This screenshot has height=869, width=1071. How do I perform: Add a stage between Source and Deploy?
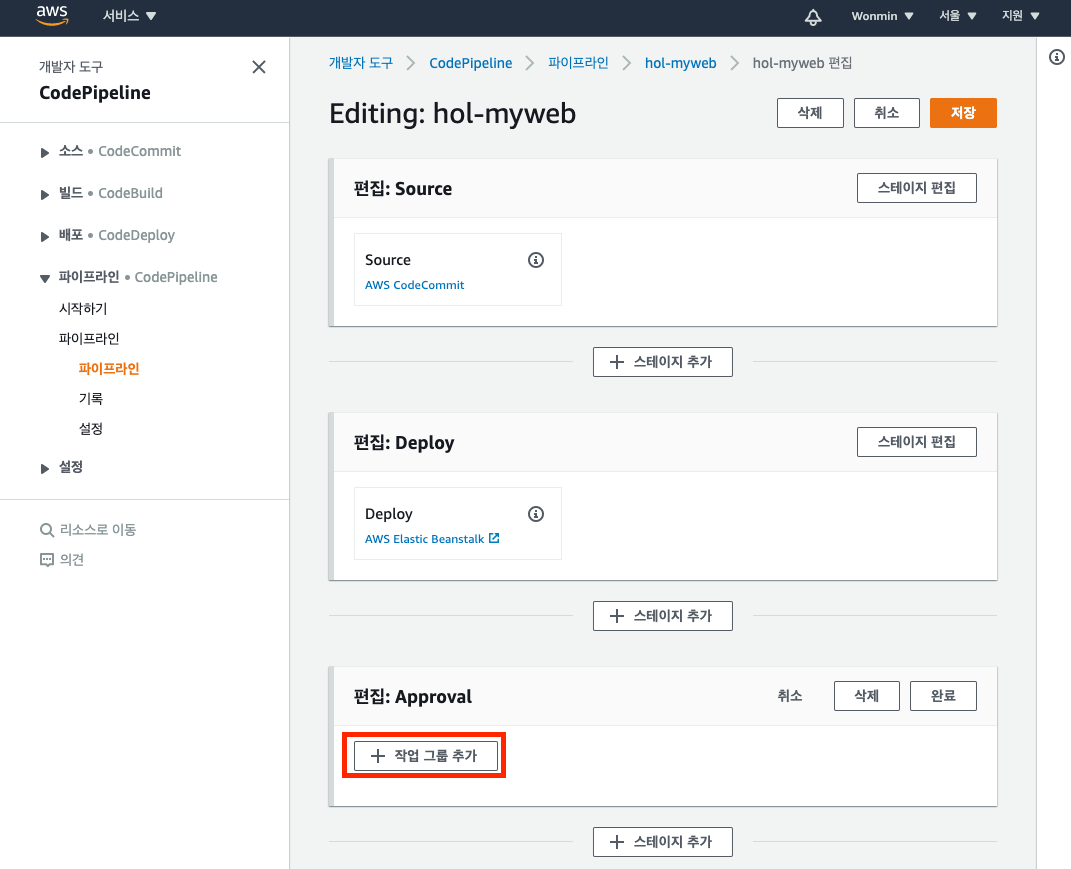[x=663, y=362]
